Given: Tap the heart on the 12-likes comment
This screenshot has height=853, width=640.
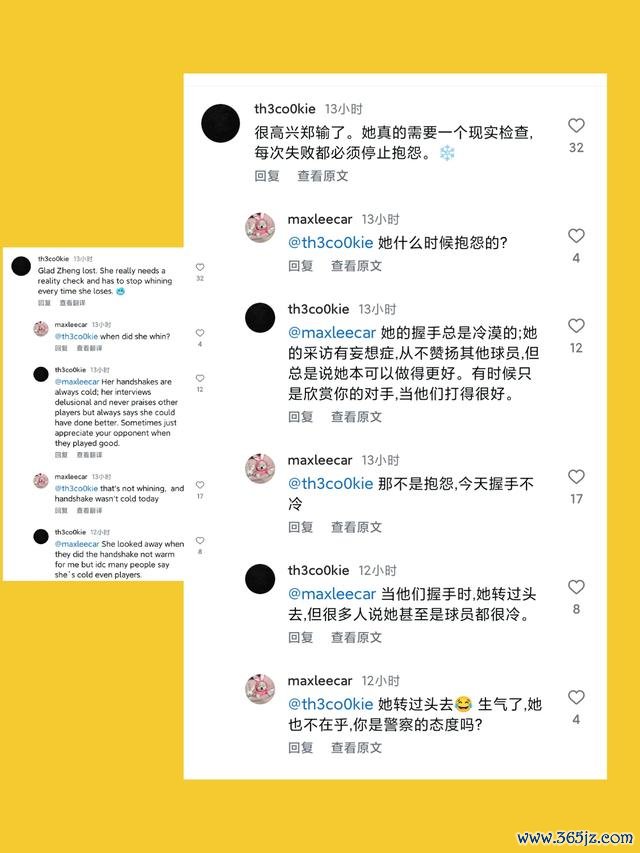Looking at the screenshot, I should point(576,326).
